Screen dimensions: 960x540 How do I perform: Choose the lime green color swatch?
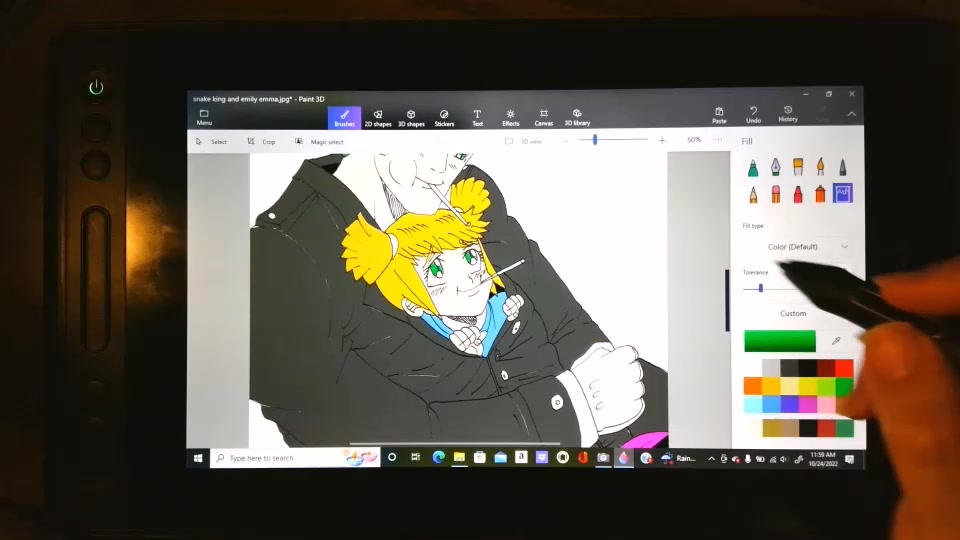826,386
